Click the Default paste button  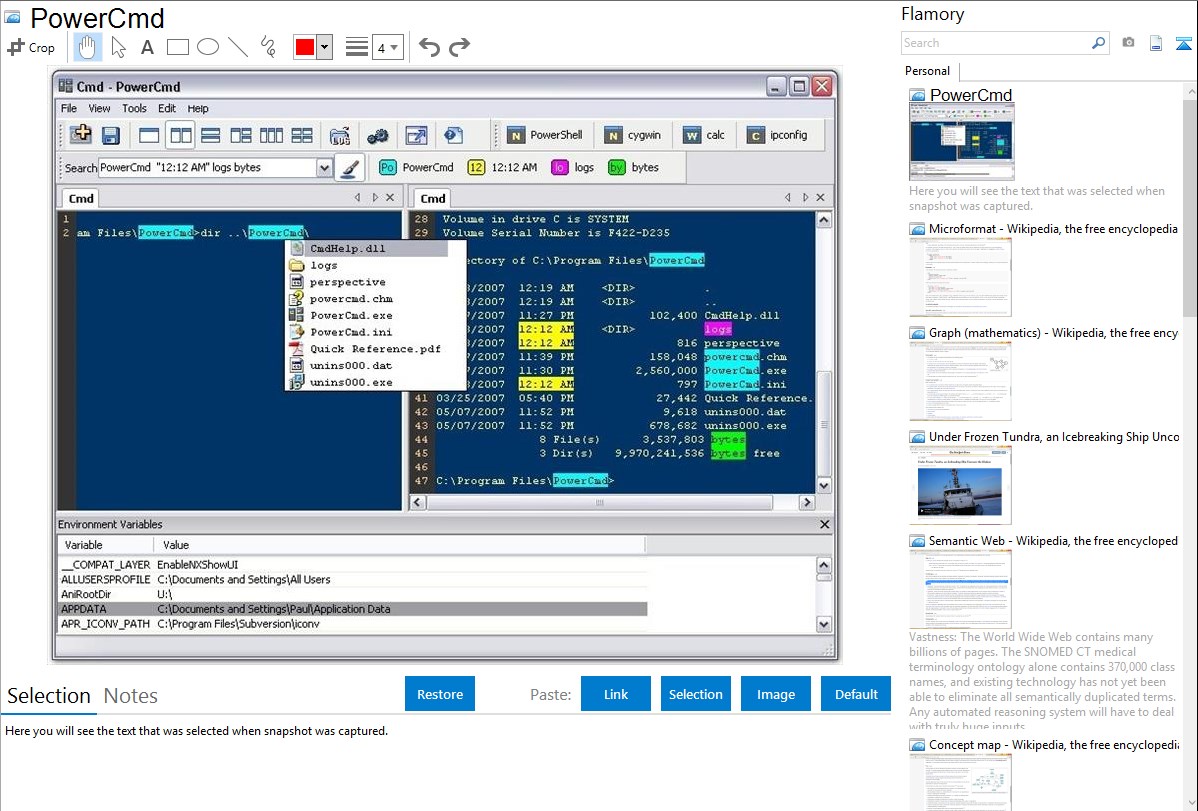tap(856, 694)
